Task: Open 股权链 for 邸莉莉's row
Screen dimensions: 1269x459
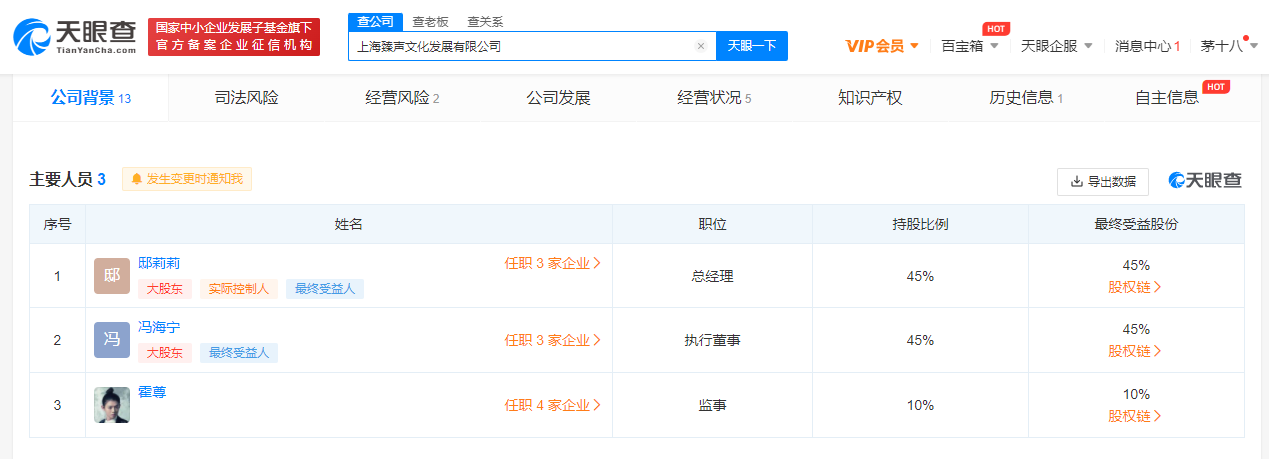Action: [1135, 287]
